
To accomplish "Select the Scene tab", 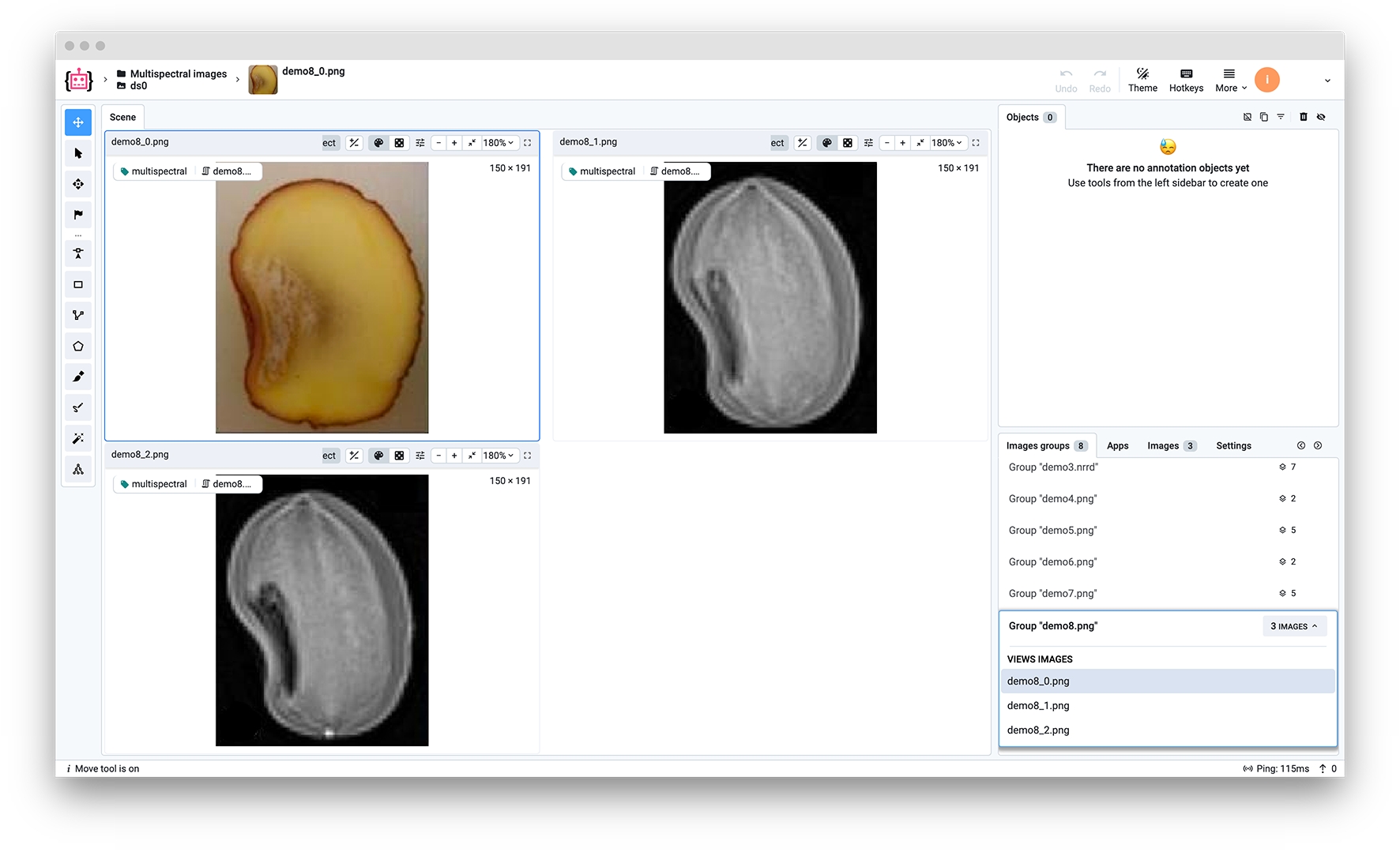I will point(122,117).
